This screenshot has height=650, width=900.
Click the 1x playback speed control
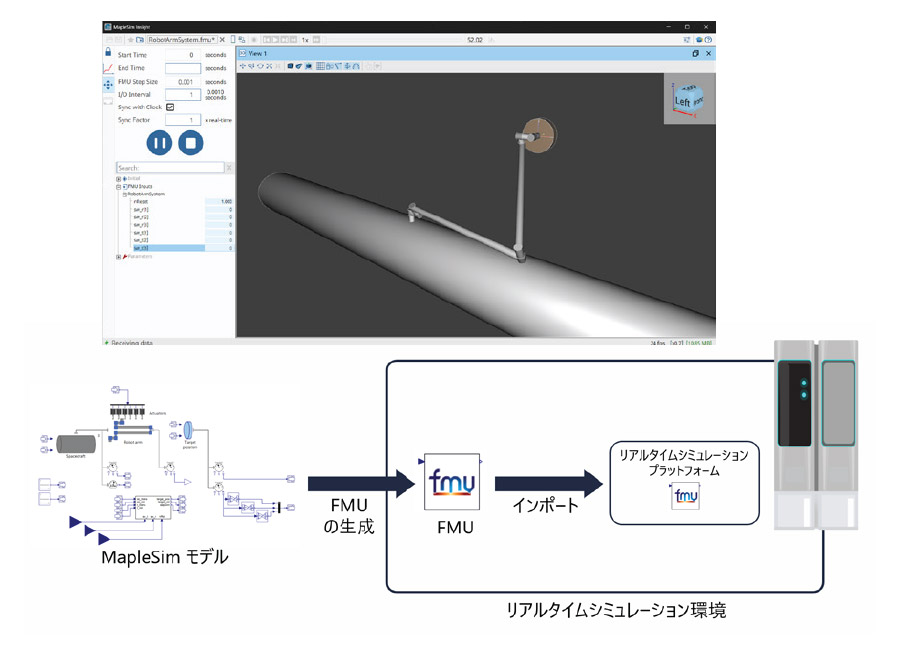[305, 40]
